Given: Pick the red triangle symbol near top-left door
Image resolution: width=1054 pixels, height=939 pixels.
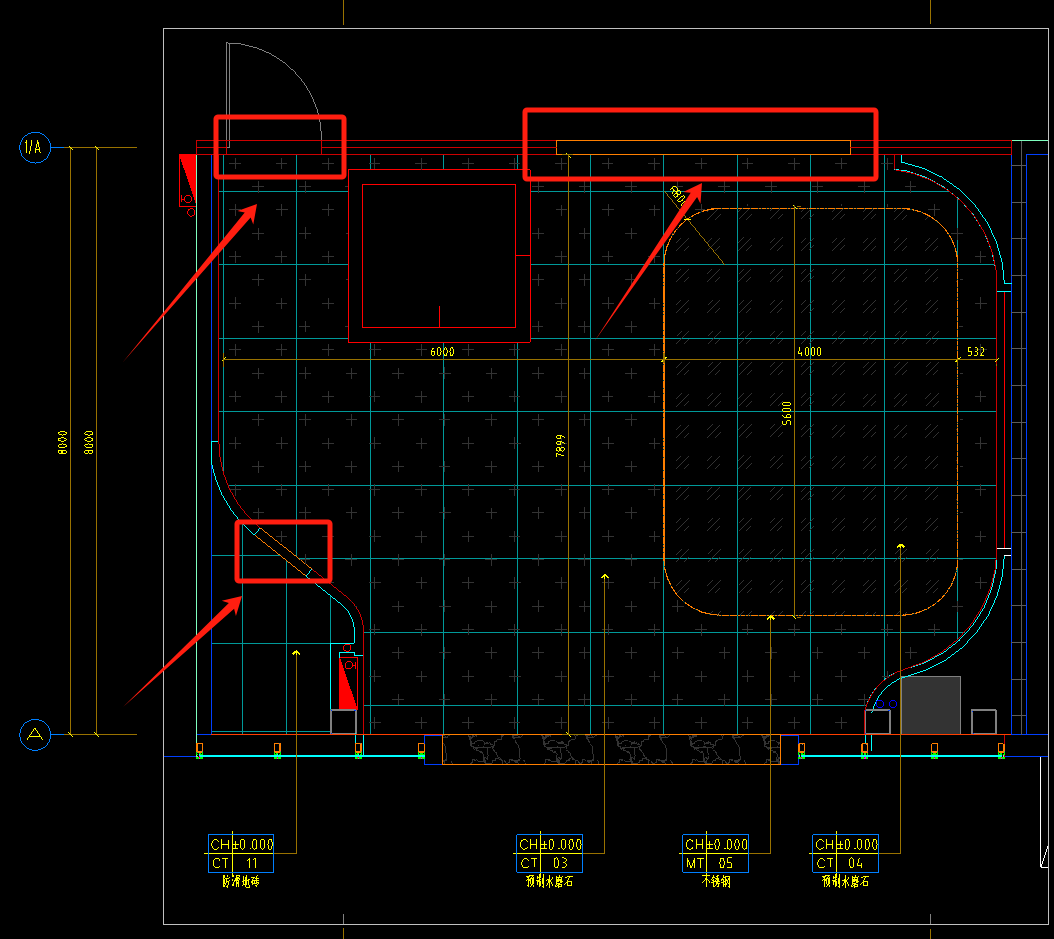Looking at the screenshot, I should coord(187,168).
